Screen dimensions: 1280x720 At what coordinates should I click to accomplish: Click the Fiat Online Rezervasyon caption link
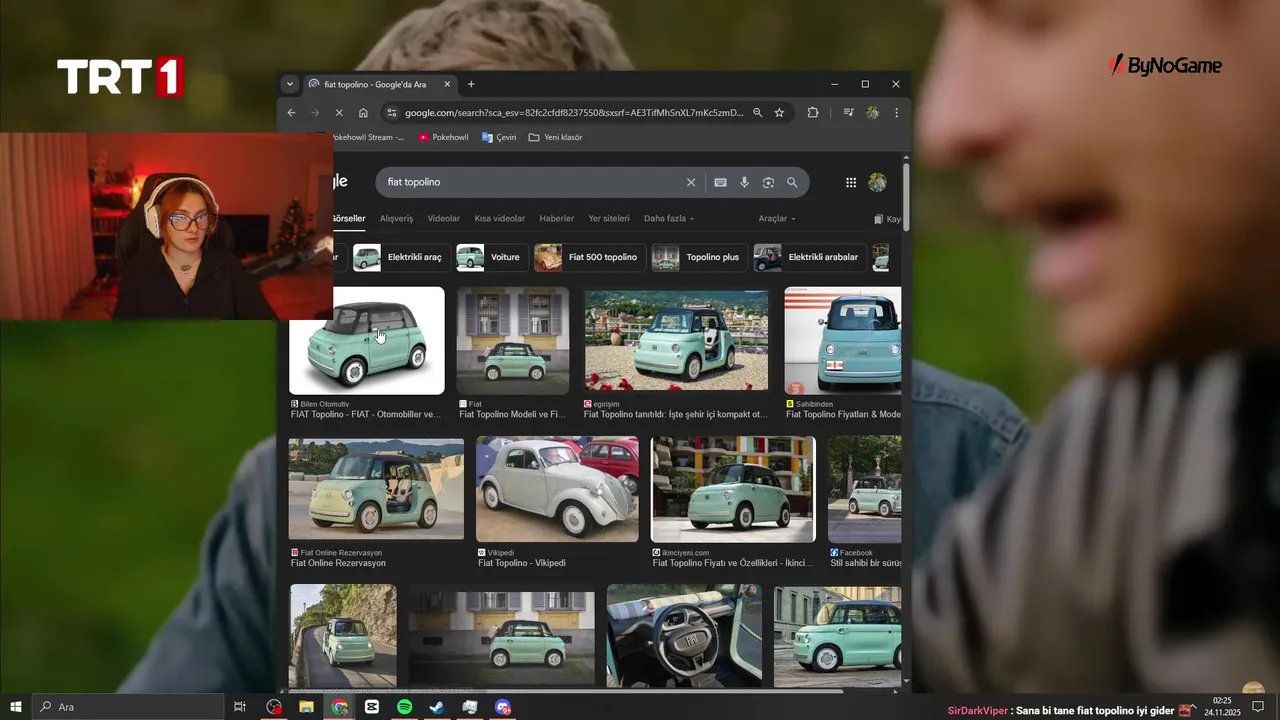[x=338, y=563]
